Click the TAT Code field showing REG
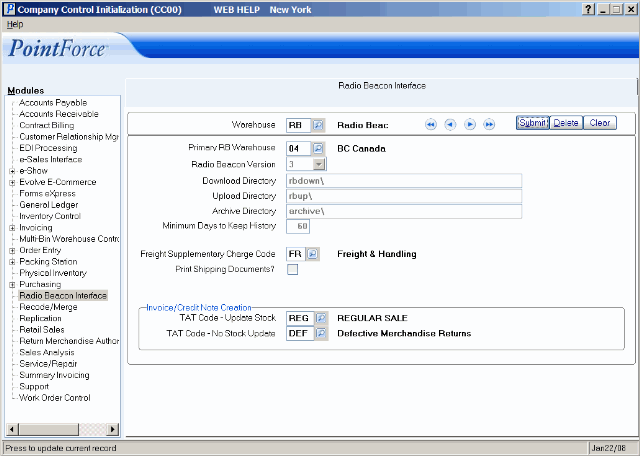 pos(300,318)
